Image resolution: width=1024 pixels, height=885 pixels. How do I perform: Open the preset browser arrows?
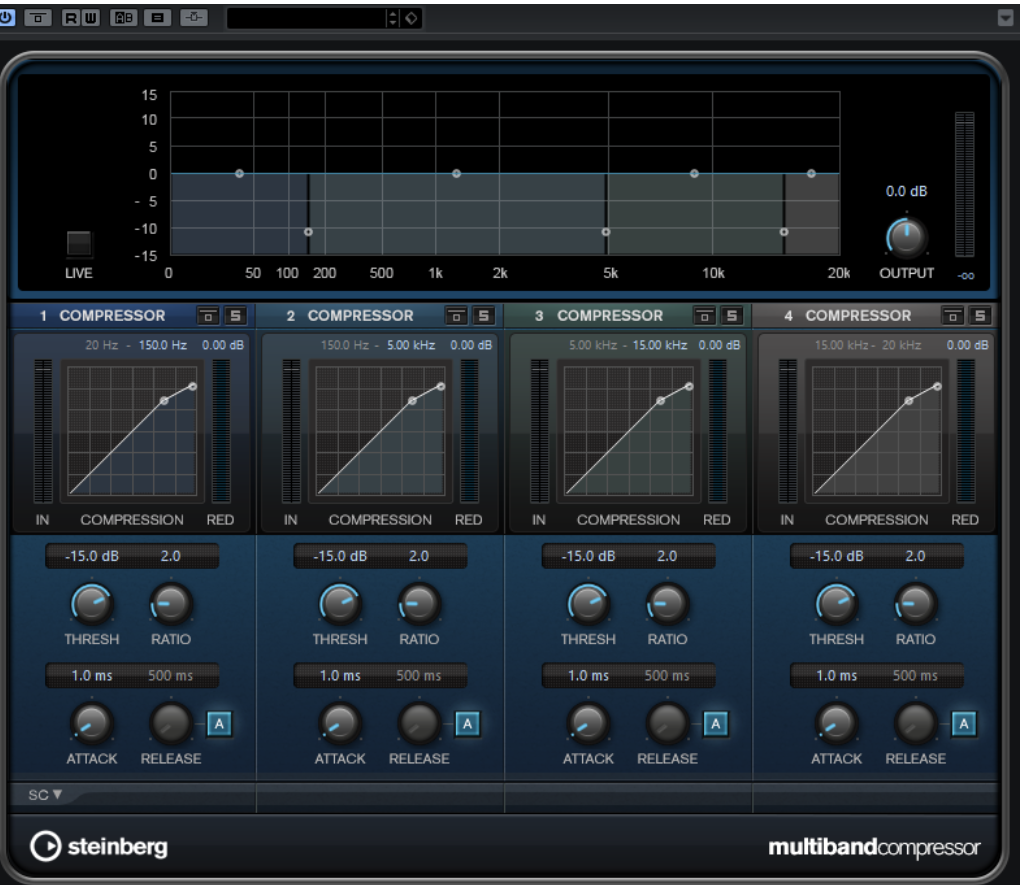tap(392, 18)
